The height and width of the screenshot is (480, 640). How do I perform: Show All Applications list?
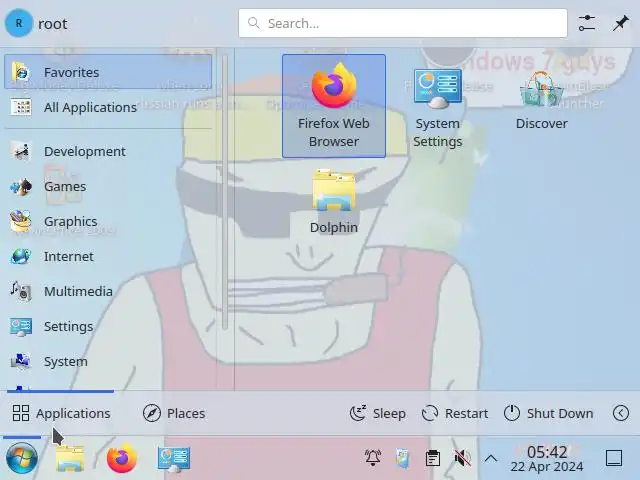[x=108, y=107]
